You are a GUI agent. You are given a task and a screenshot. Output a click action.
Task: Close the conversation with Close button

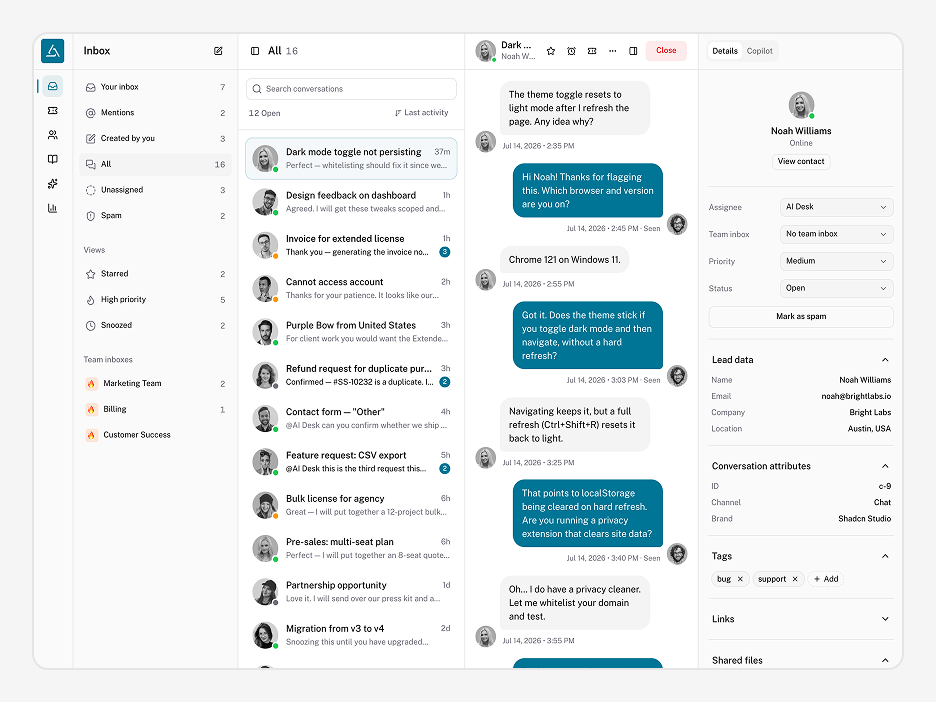tap(666, 51)
